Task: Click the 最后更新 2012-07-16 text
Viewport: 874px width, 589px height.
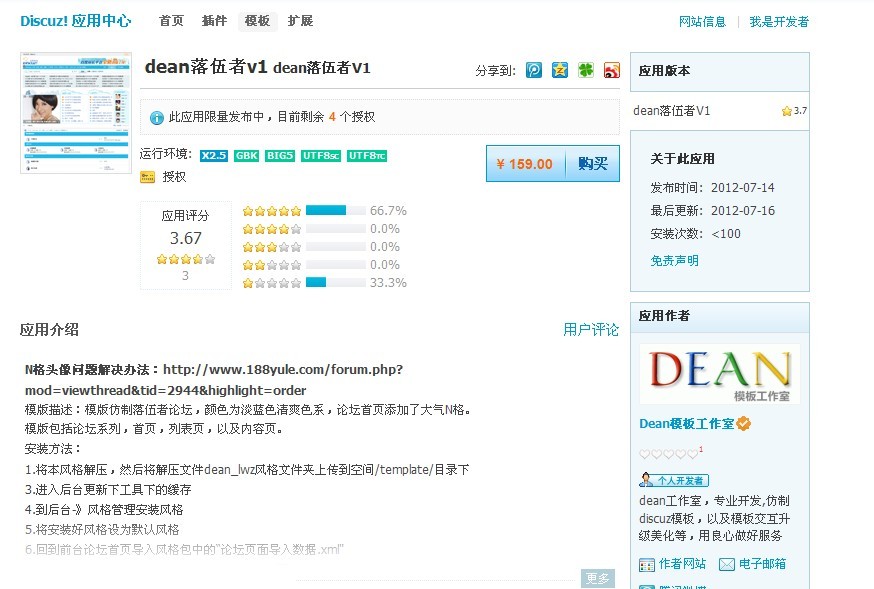Action: click(712, 211)
